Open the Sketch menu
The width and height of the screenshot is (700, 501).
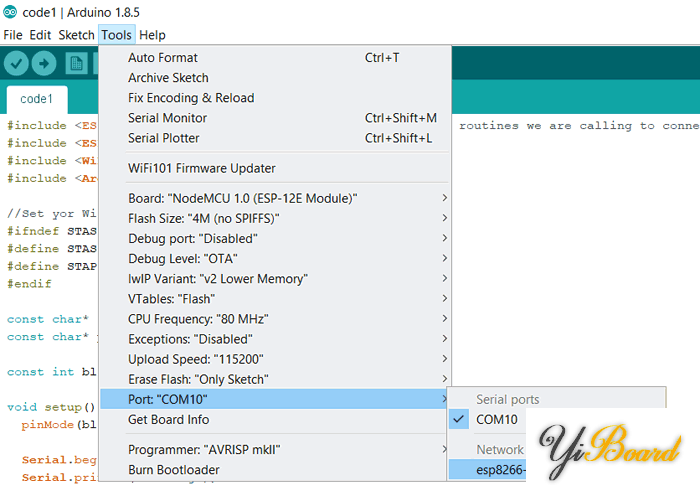pos(76,35)
